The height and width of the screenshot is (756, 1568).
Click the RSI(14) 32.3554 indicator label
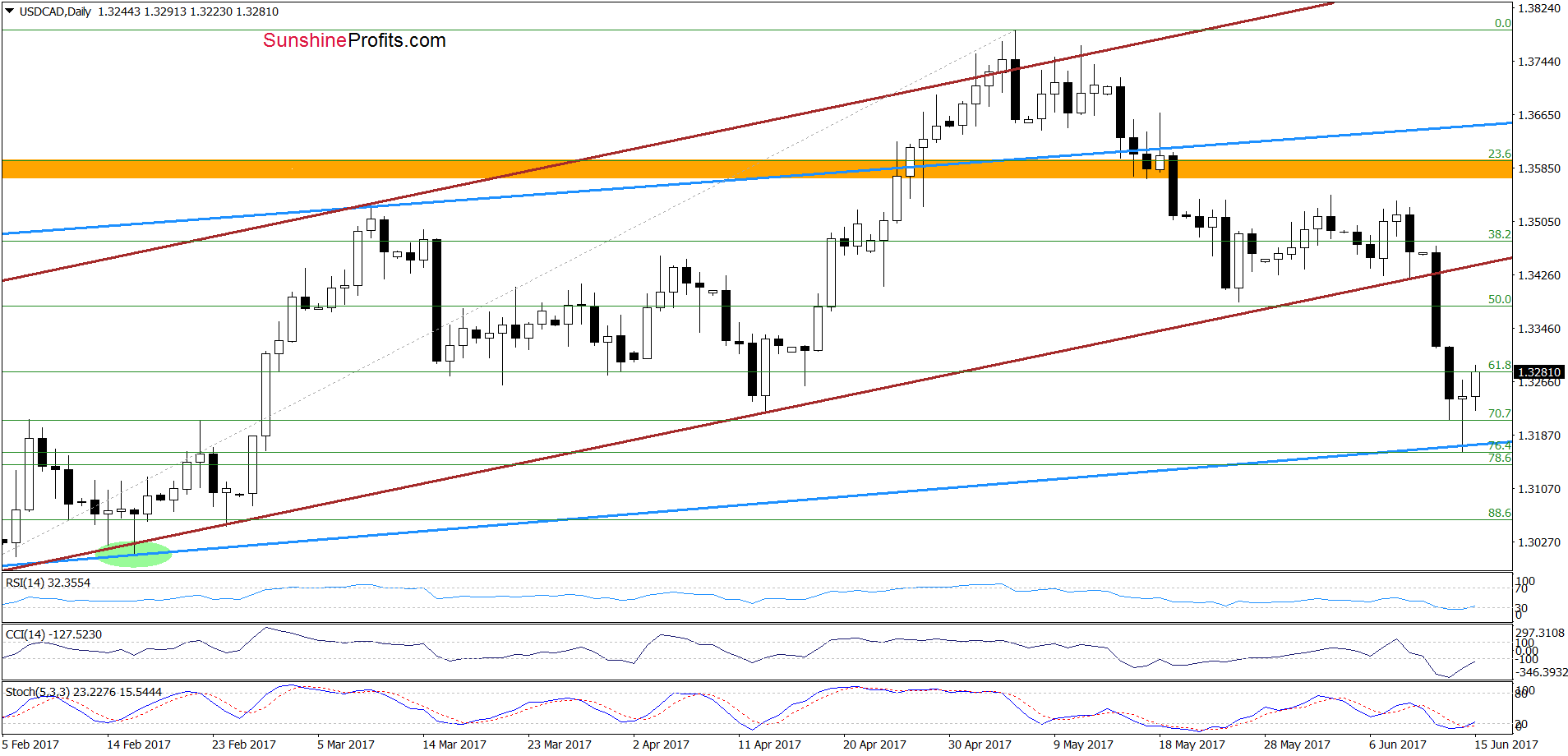tap(48, 583)
